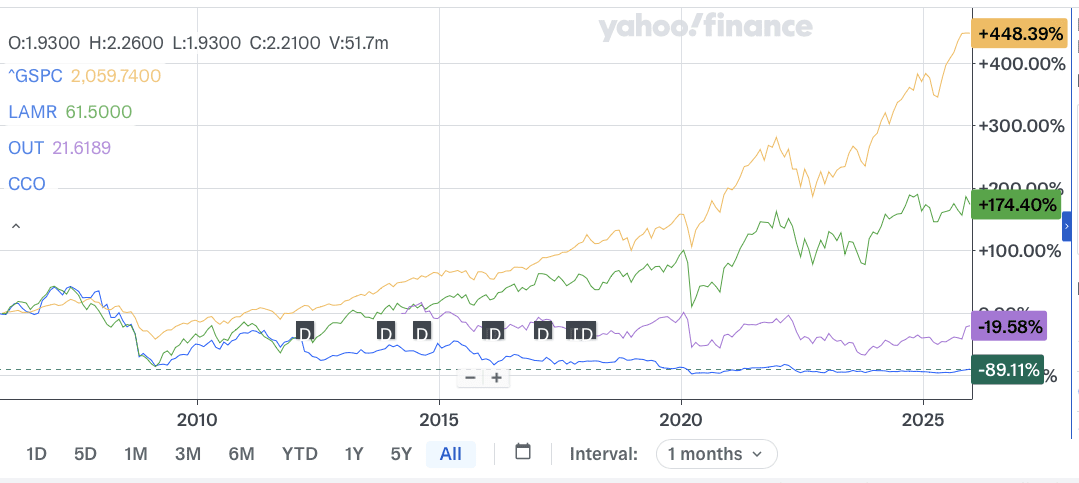Click the orange +448.39% value badge
The width and height of the screenshot is (1079, 483).
click(x=1020, y=34)
